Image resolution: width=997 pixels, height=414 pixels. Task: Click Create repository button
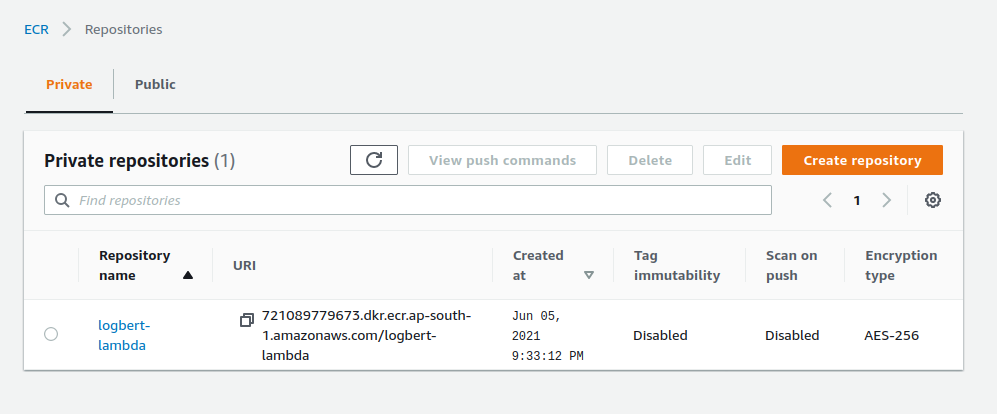[862, 160]
